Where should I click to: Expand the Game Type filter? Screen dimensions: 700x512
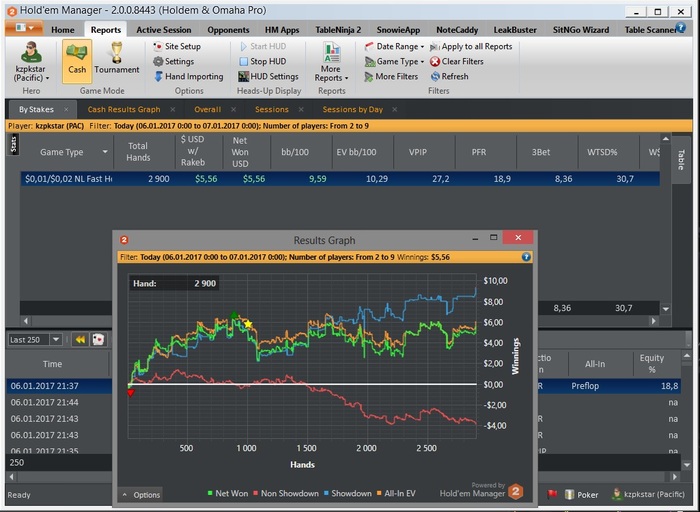394,61
